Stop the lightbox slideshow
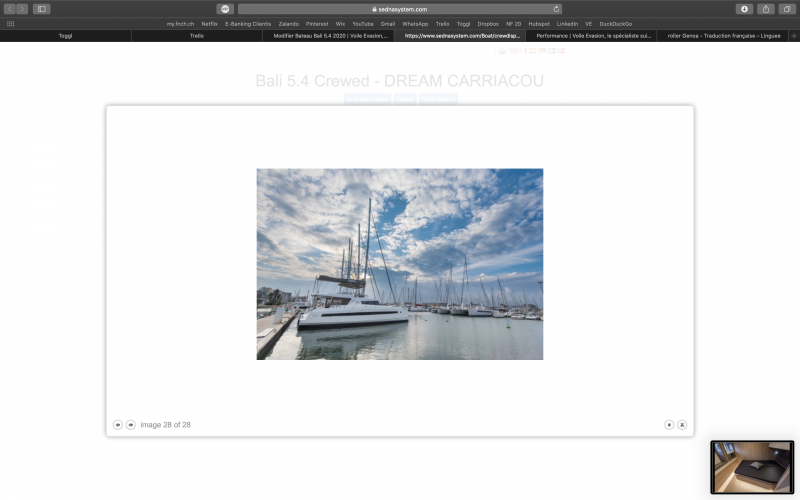 [669, 424]
